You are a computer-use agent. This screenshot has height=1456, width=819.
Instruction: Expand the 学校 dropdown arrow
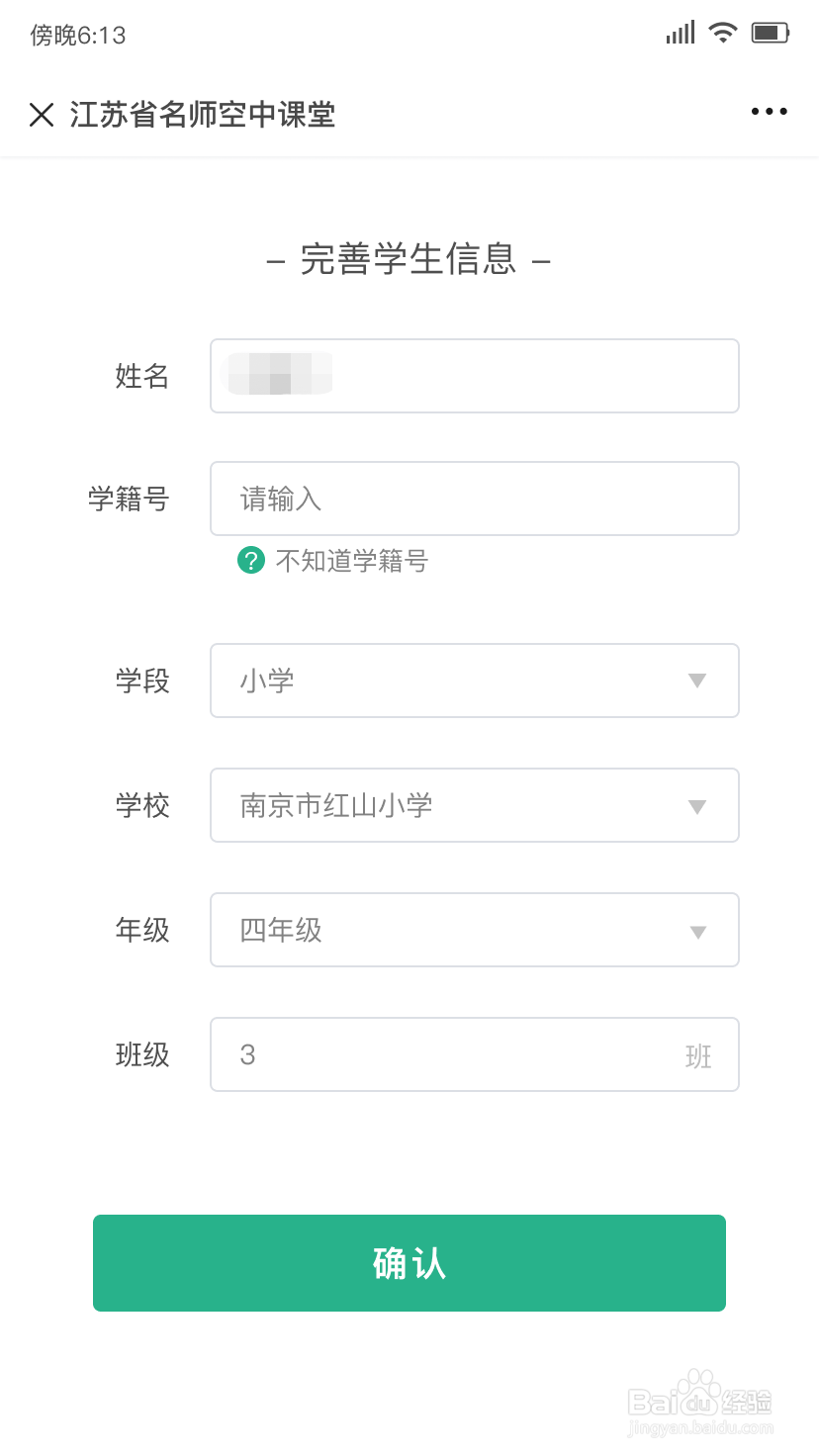pos(697,806)
